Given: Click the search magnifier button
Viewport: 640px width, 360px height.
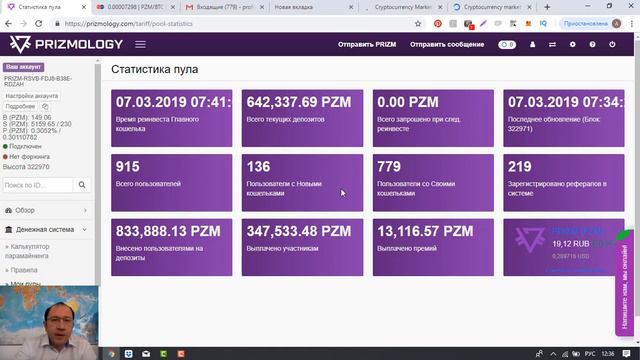Looking at the screenshot, I should [x=82, y=185].
